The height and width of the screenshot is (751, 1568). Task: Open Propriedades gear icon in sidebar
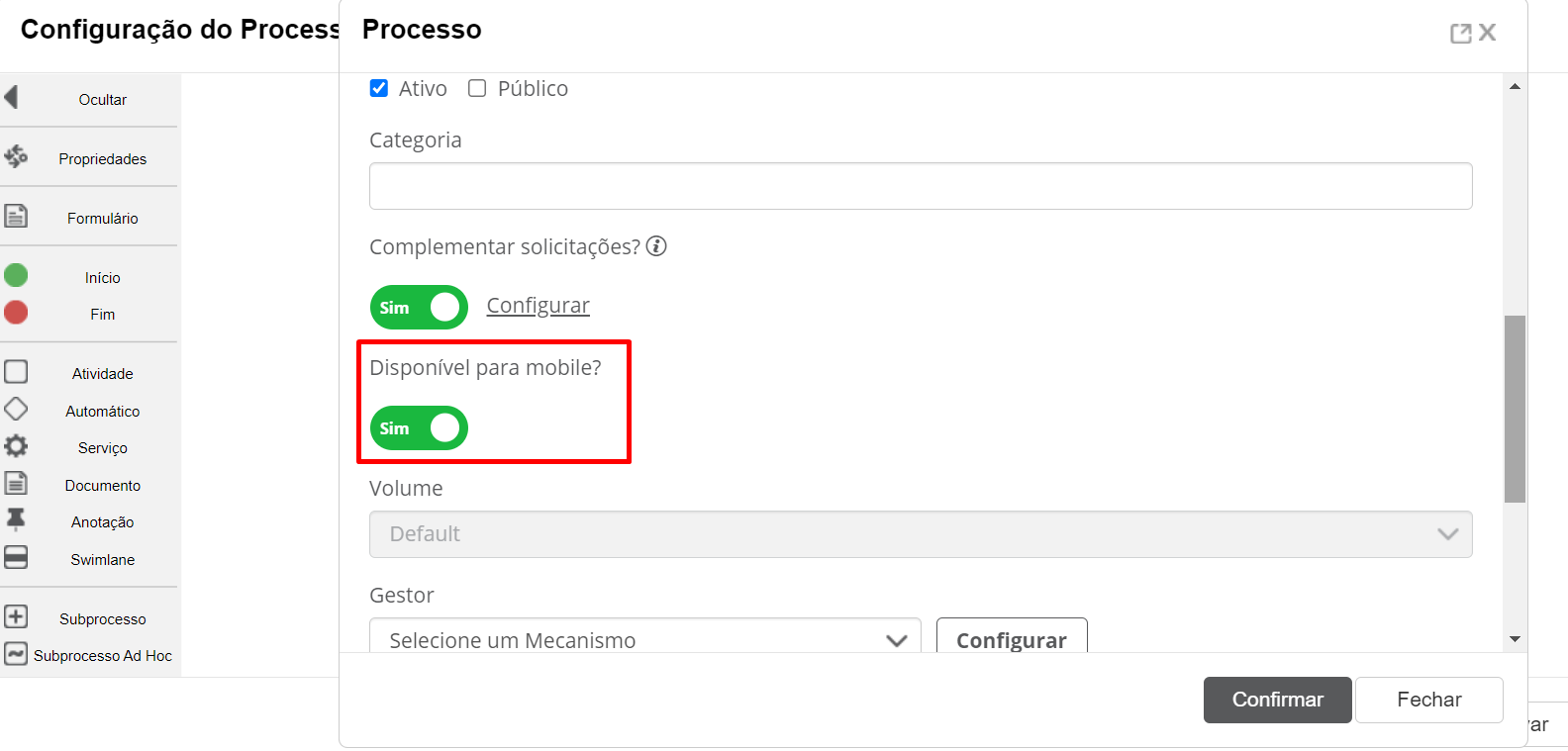16,155
